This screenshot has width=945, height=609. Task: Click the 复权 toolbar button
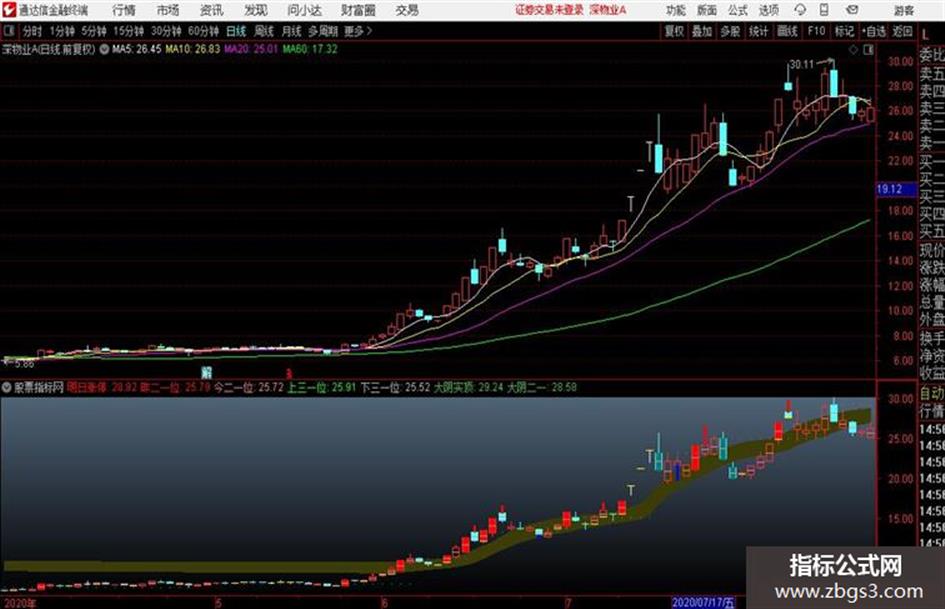coord(674,31)
